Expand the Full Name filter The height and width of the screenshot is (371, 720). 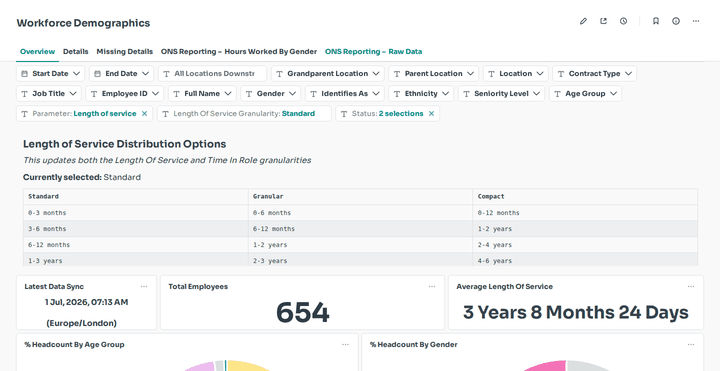[202, 94]
